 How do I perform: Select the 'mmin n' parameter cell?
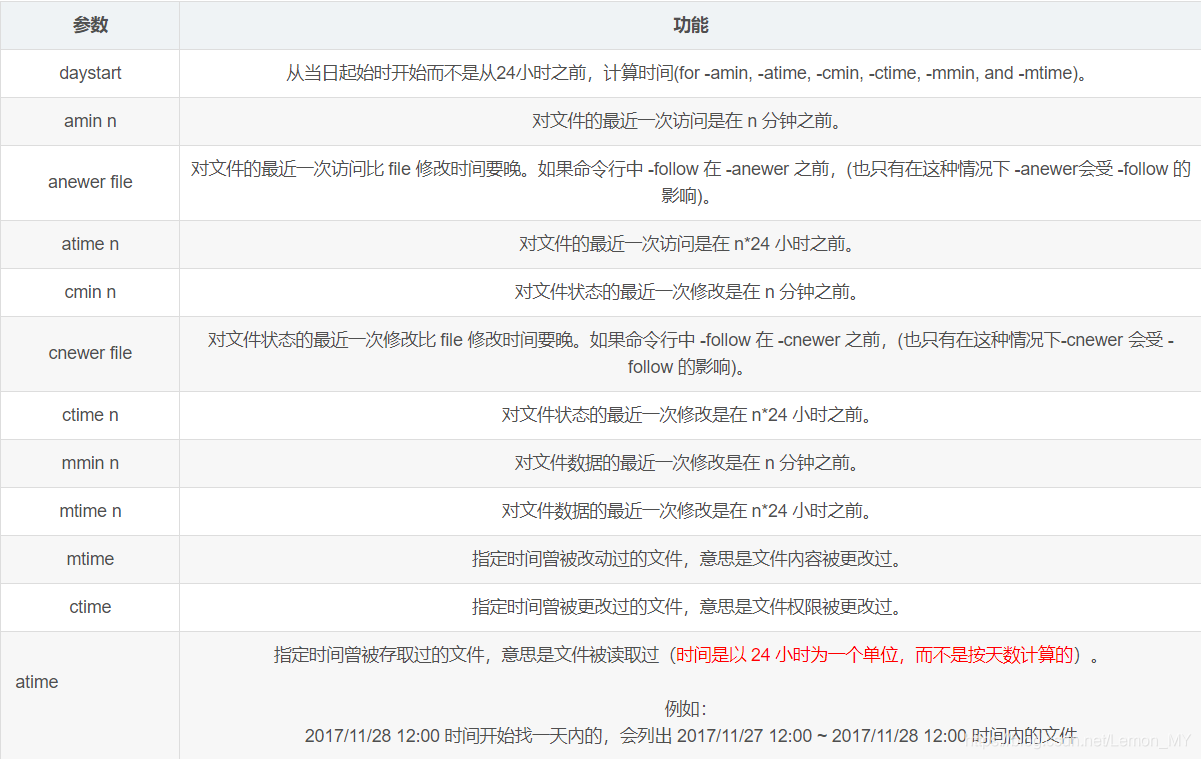[90, 463]
